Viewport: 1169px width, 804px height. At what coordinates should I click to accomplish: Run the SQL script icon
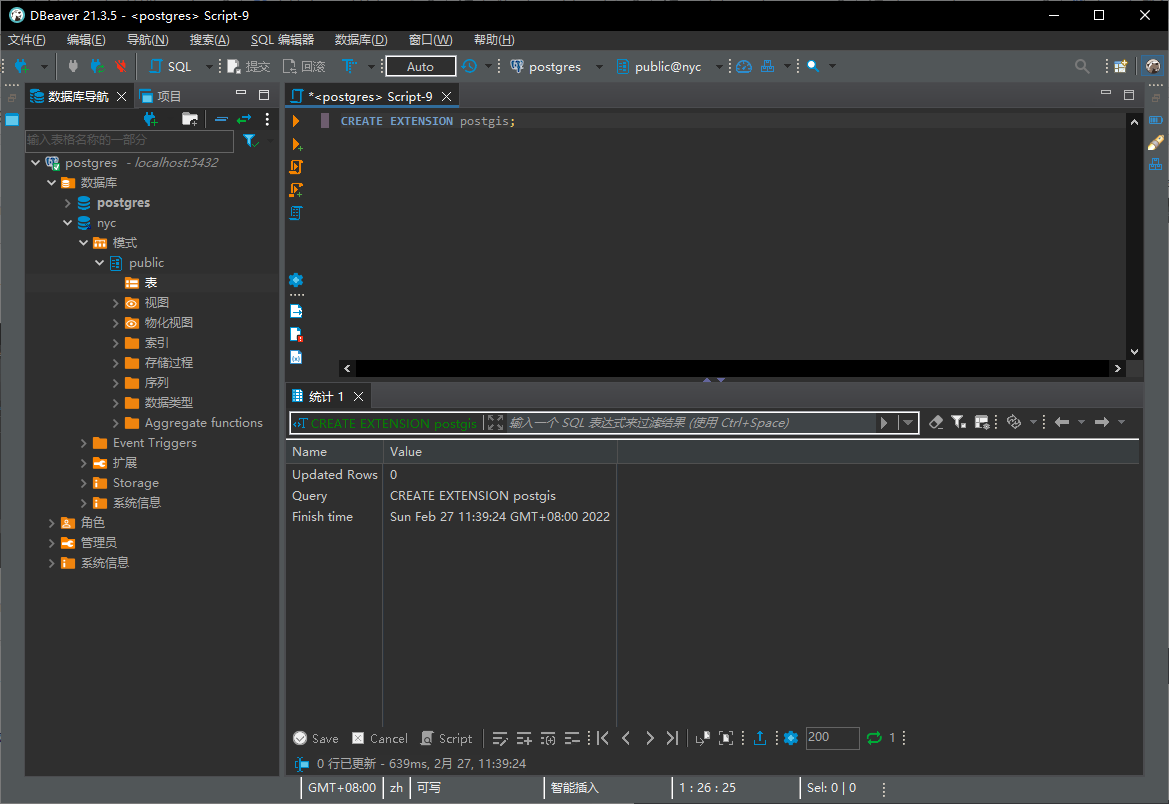tap(296, 167)
